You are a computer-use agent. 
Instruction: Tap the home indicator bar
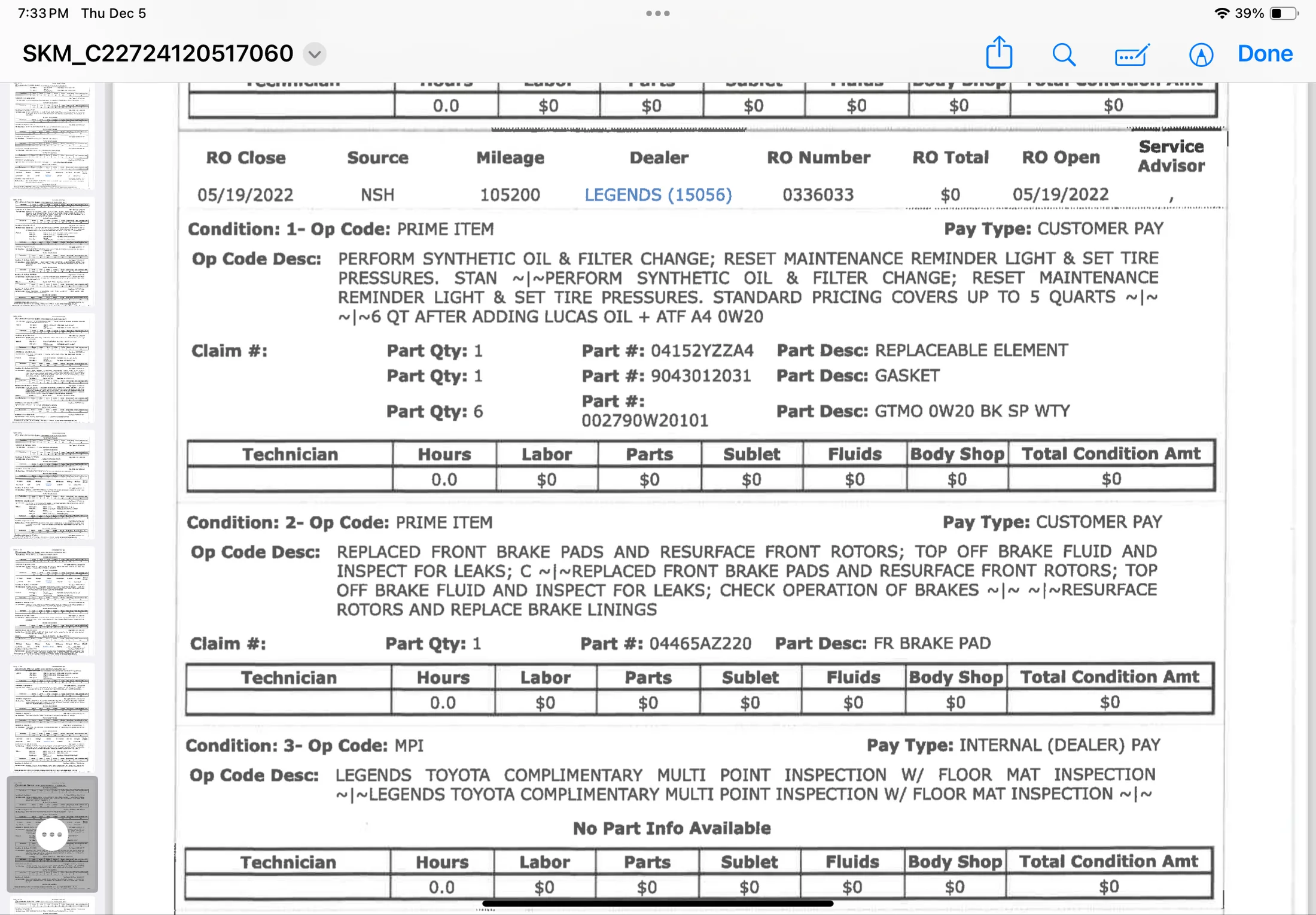(x=657, y=904)
